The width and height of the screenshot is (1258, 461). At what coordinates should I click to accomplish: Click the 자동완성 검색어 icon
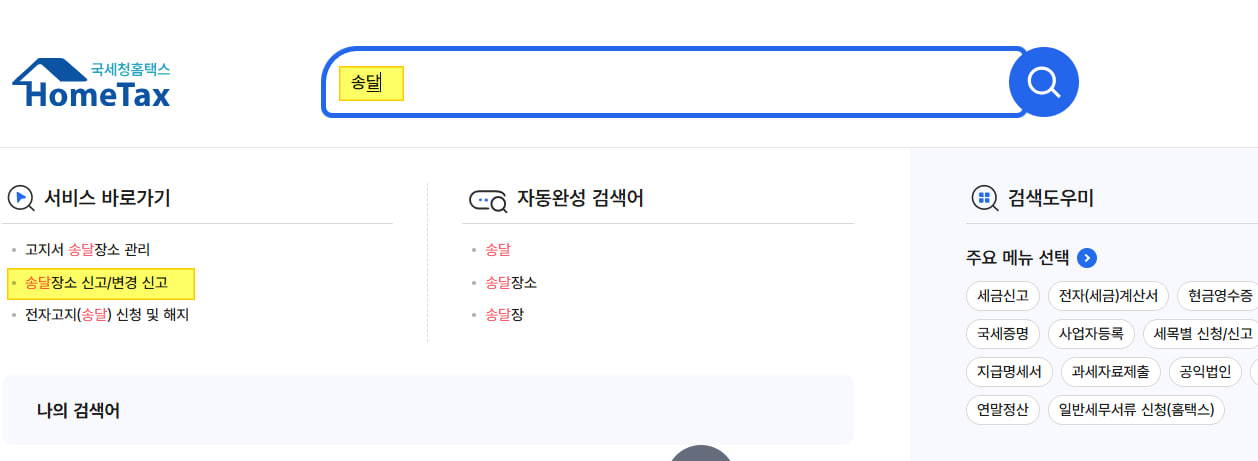tap(488, 199)
